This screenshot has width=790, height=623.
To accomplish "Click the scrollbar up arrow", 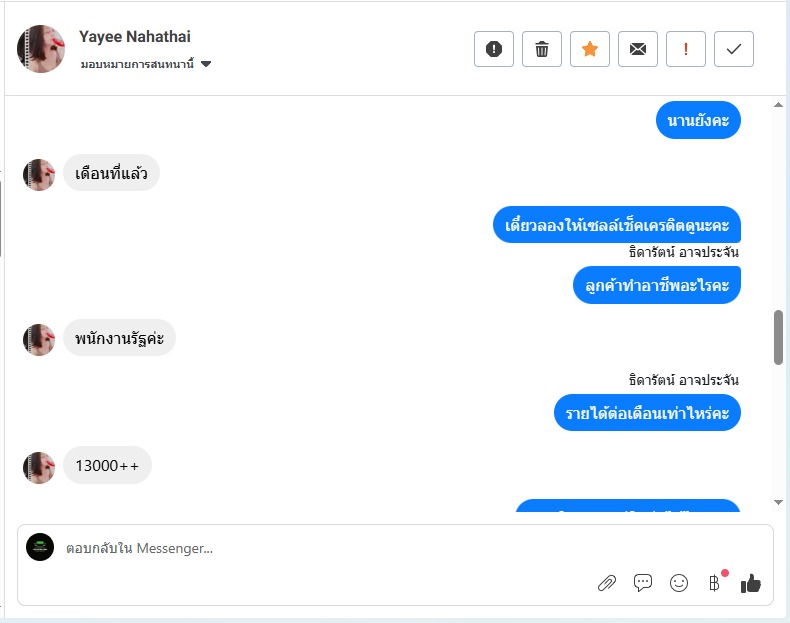I will [x=778, y=105].
